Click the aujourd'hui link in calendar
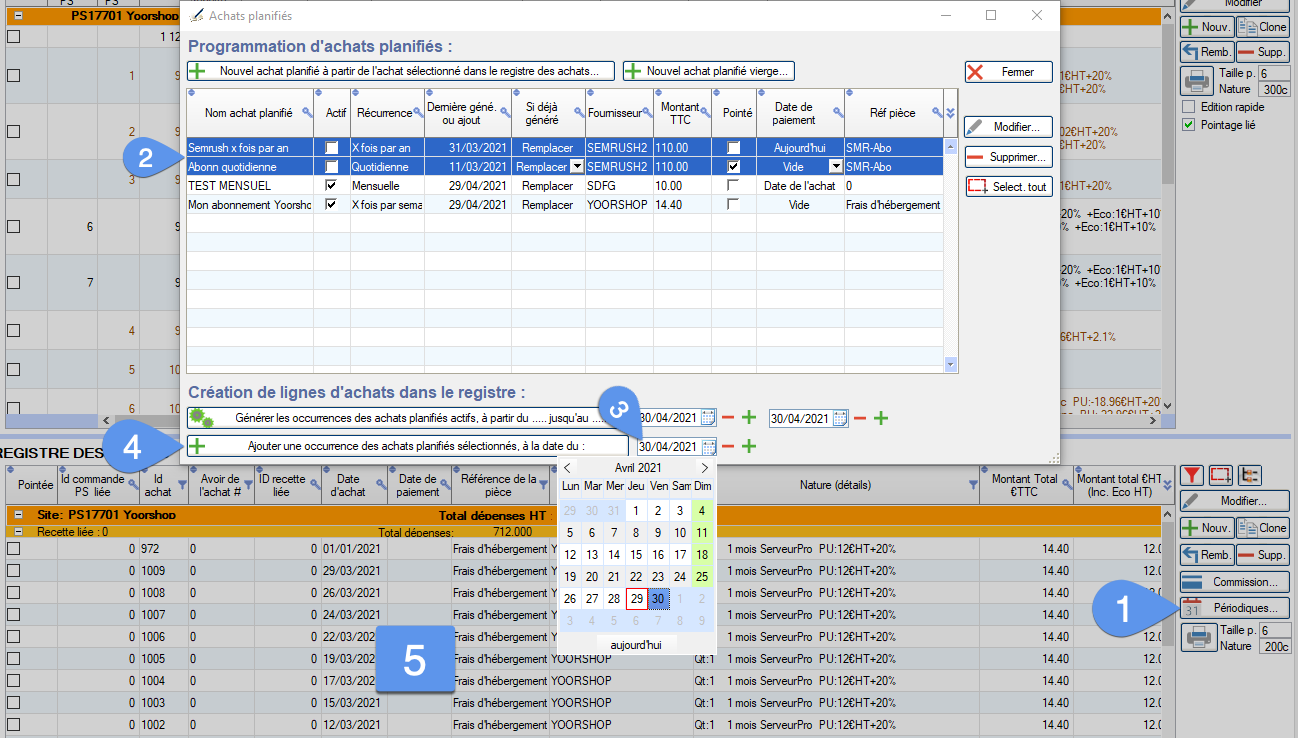The height and width of the screenshot is (738, 1298). (x=636, y=645)
